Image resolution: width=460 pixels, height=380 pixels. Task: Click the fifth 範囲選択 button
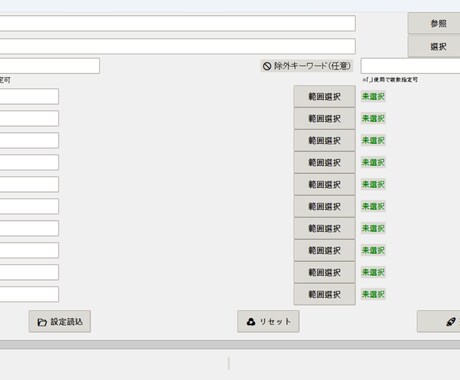[325, 185]
